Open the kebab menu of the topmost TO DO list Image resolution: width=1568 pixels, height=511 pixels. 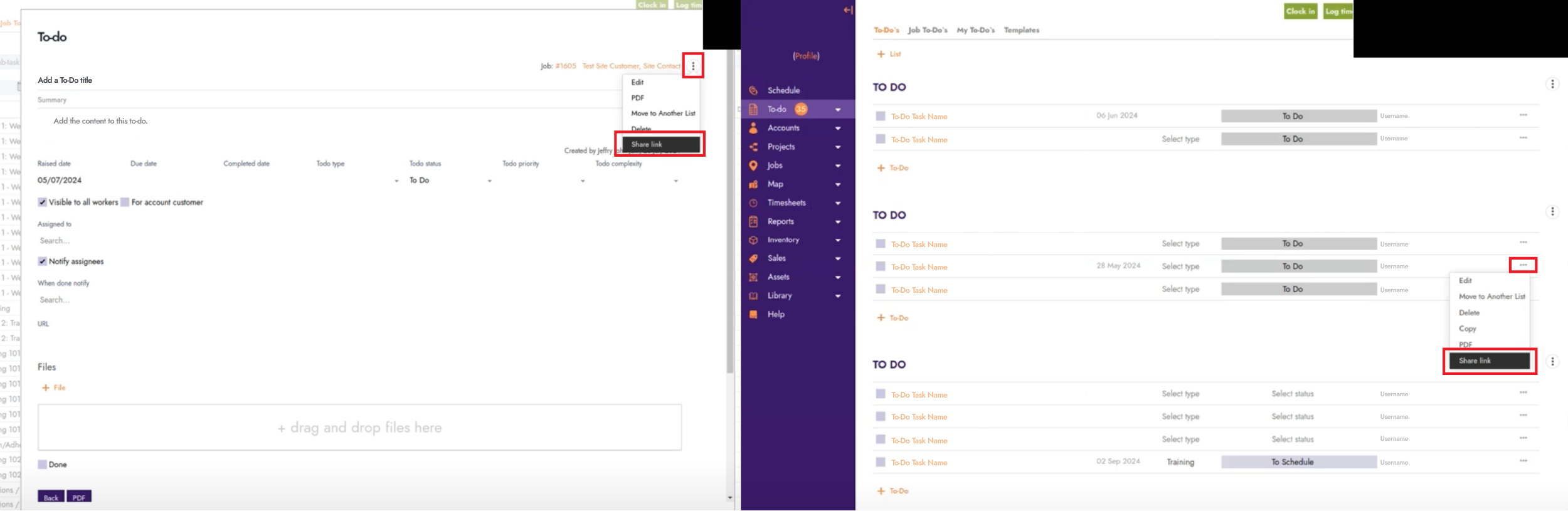(1552, 84)
